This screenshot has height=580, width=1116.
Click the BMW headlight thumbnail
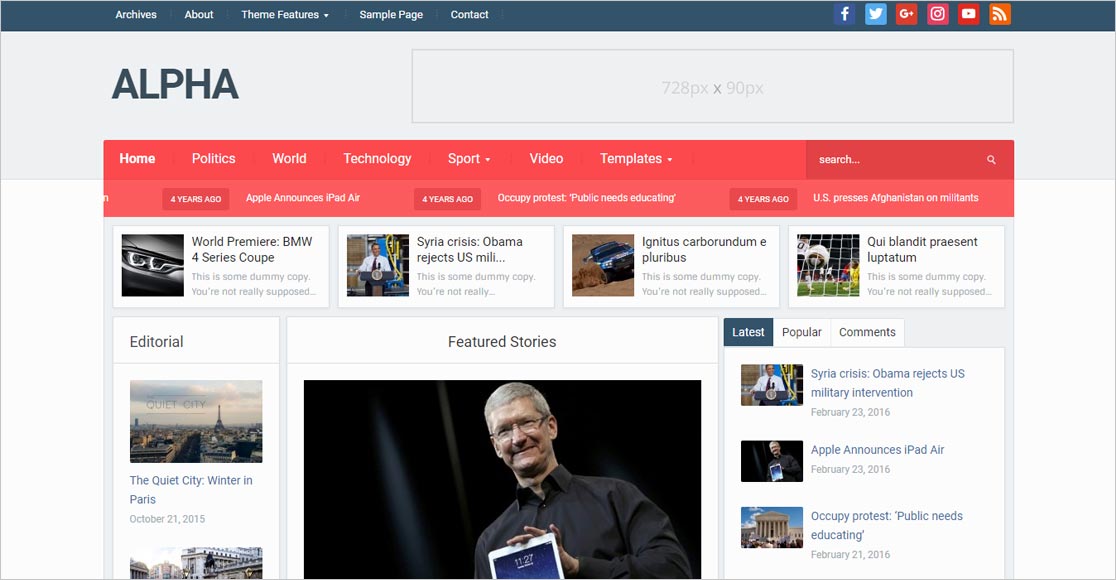point(152,265)
